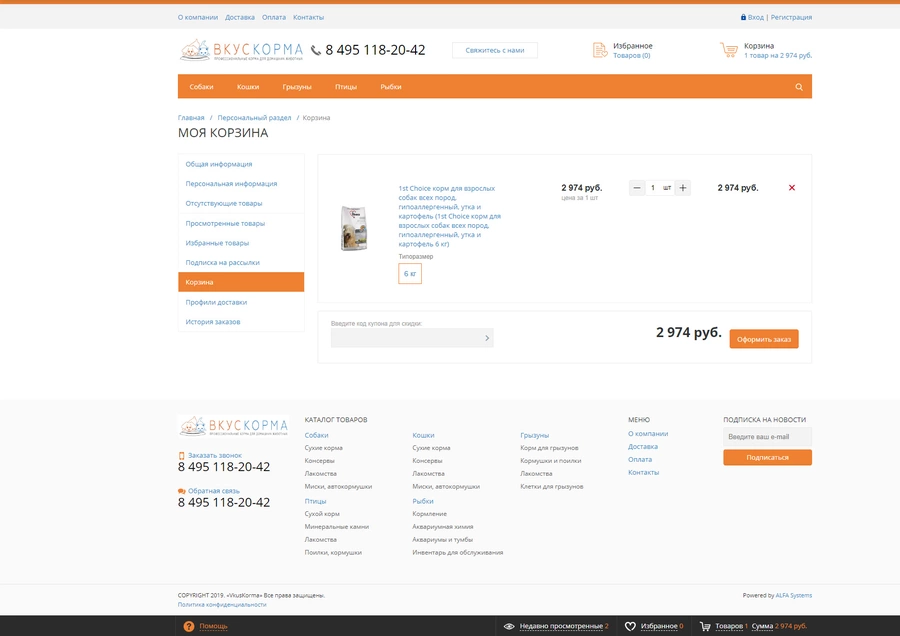
Task: Apply coupon with the arrow chevron
Action: 487,338
